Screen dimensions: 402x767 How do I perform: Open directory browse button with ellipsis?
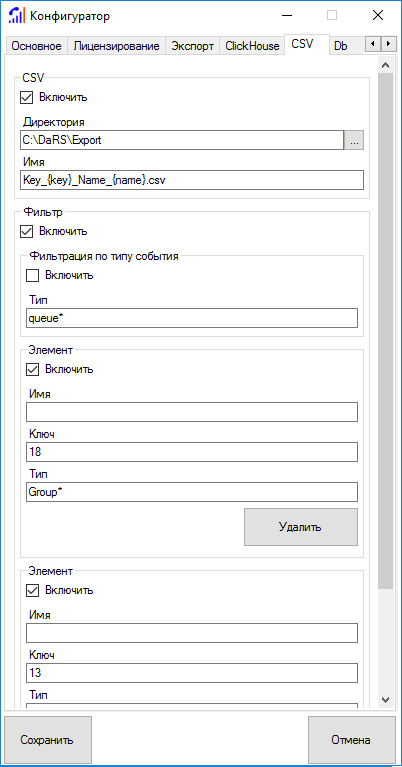pos(354,140)
